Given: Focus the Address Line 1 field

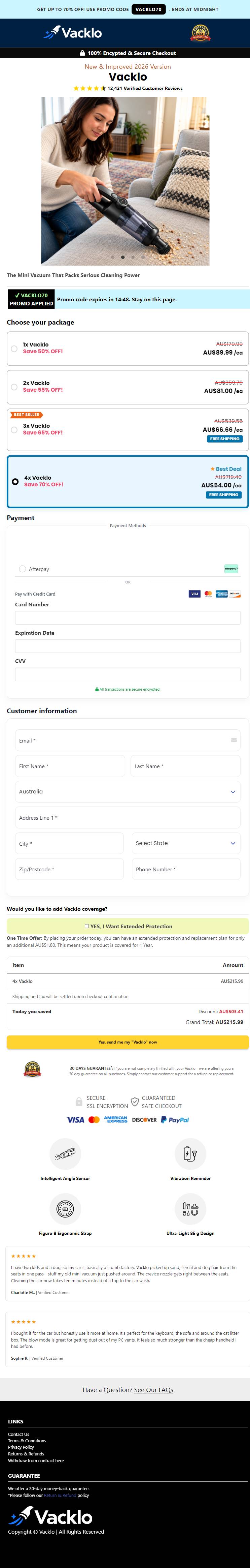Looking at the screenshot, I should [128, 817].
